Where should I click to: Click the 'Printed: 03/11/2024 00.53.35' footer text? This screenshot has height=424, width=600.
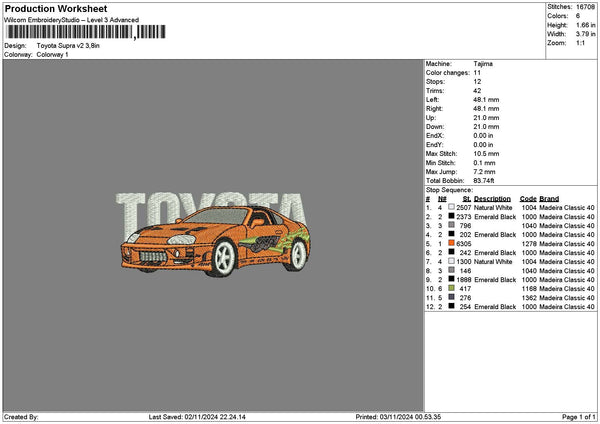[x=398, y=417]
